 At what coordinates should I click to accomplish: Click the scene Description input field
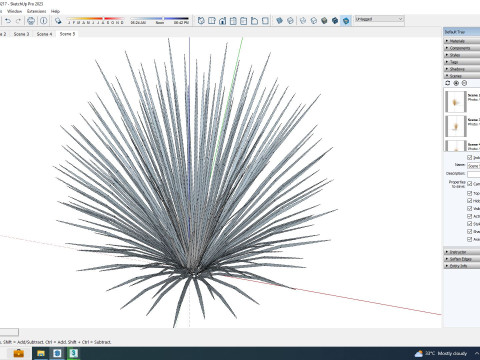pyautogui.click(x=473, y=174)
